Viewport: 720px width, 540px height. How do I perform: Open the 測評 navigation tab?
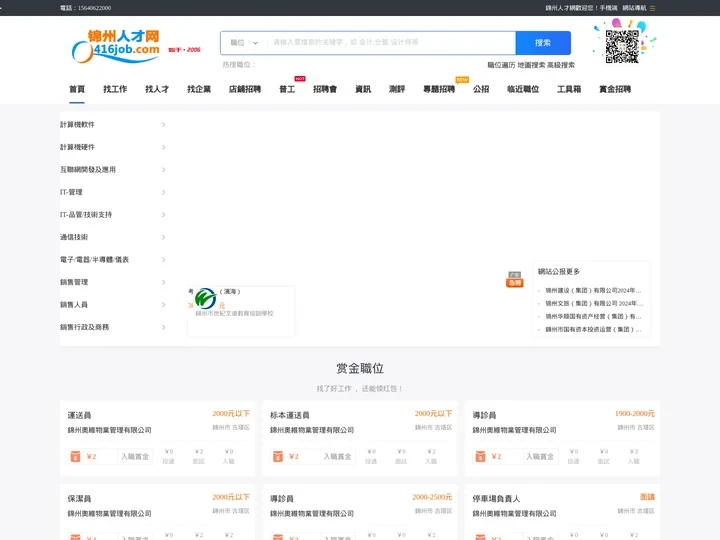coord(397,89)
